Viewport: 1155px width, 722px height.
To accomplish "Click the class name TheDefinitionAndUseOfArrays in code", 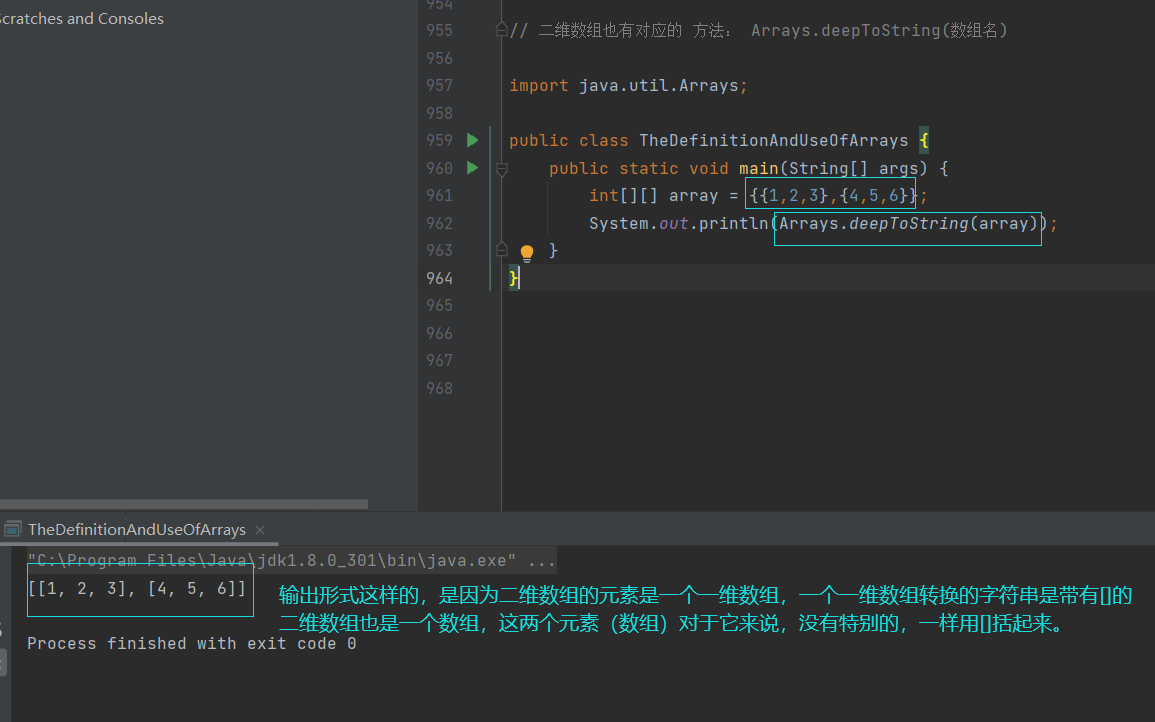I will (x=773, y=140).
